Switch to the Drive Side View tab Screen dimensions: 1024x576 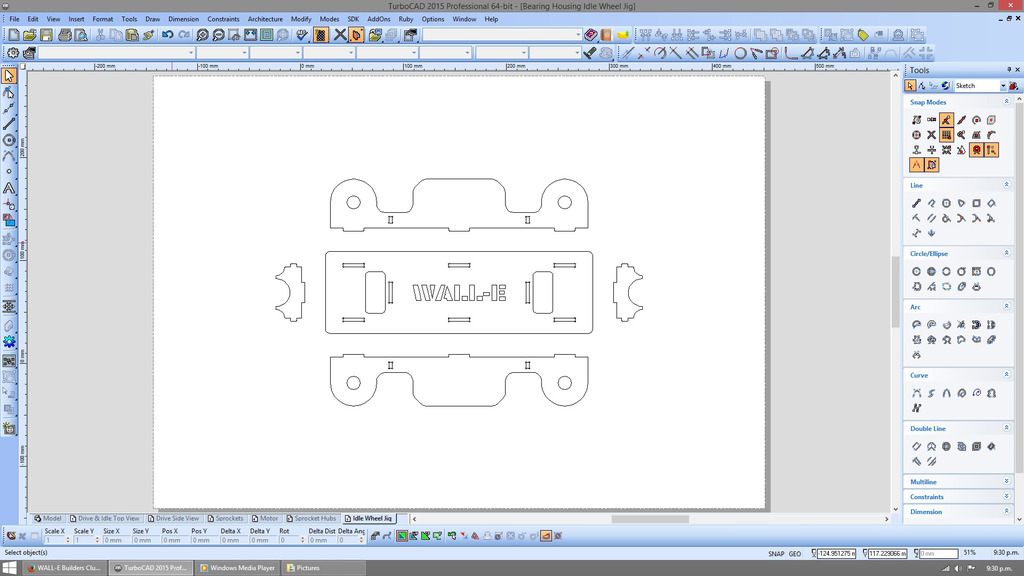pos(173,519)
